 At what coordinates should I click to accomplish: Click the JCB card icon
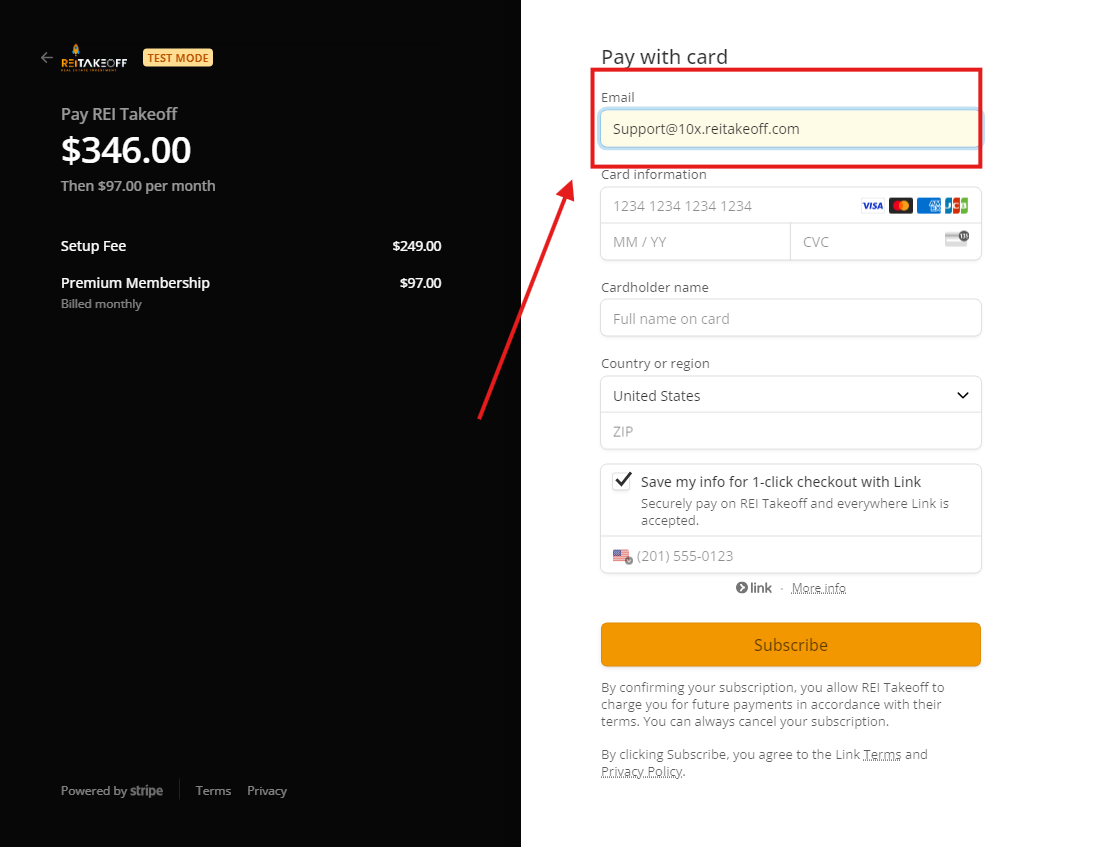956,206
